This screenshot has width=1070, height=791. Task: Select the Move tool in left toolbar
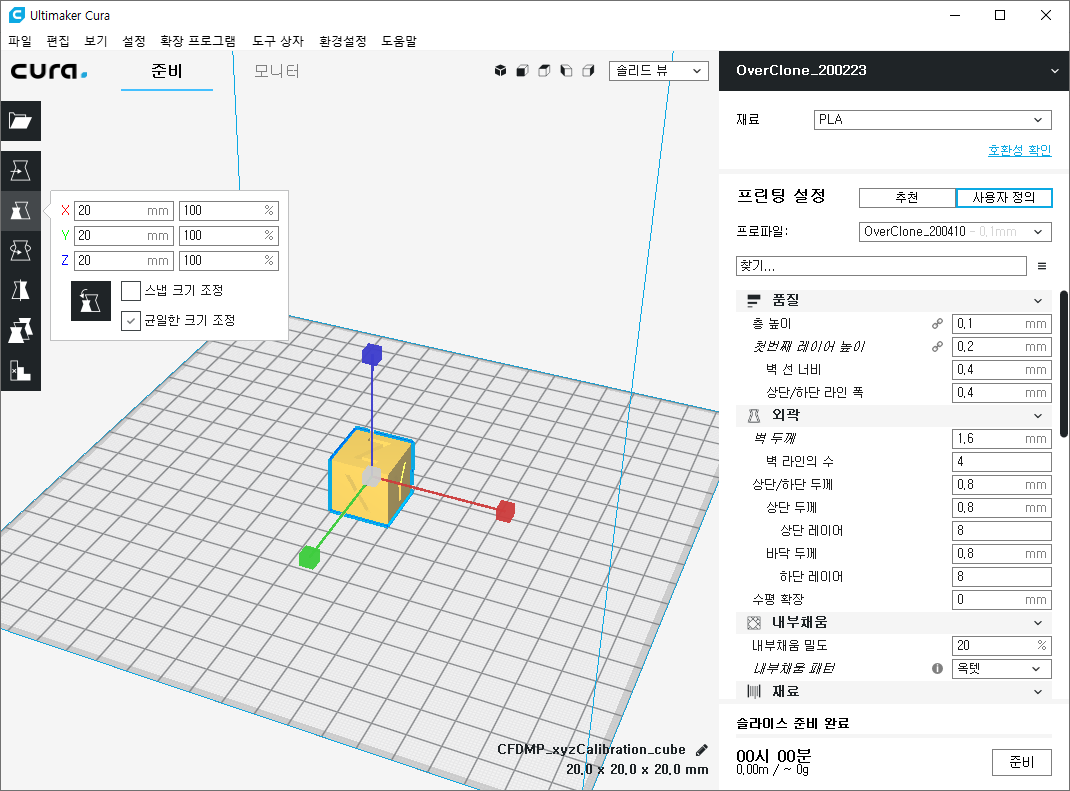(x=20, y=171)
